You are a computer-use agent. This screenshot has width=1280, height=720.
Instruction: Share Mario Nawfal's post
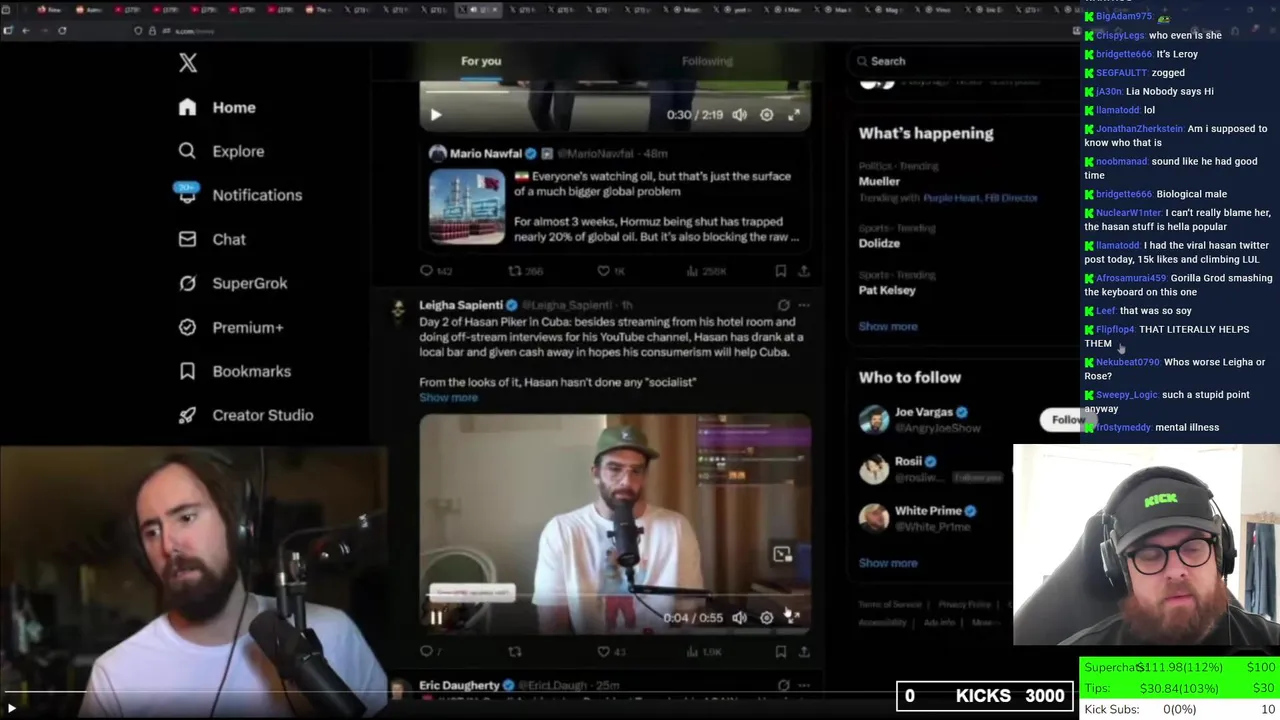803,271
